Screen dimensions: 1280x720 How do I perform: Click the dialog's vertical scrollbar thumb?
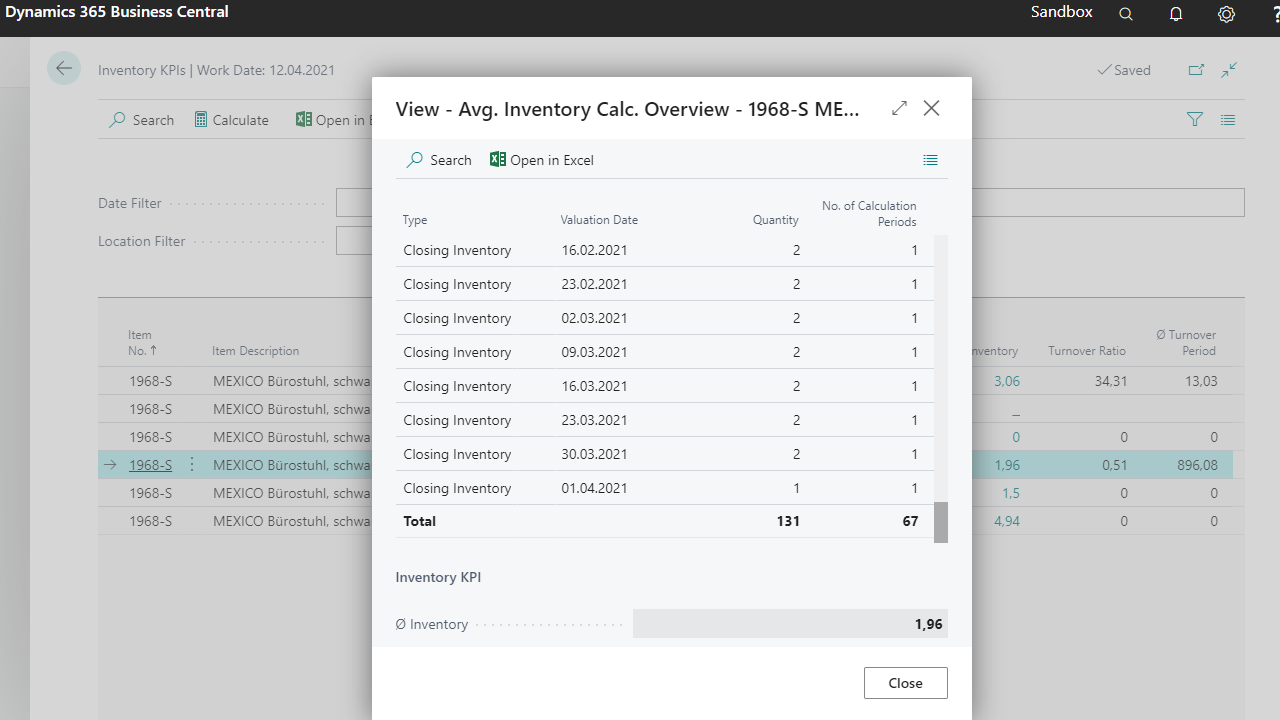[x=940, y=522]
